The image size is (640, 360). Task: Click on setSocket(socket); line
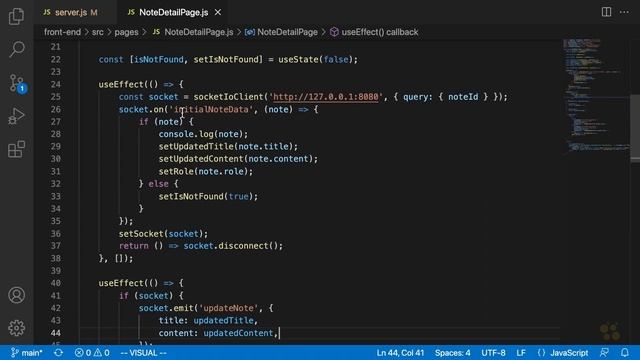(163, 234)
